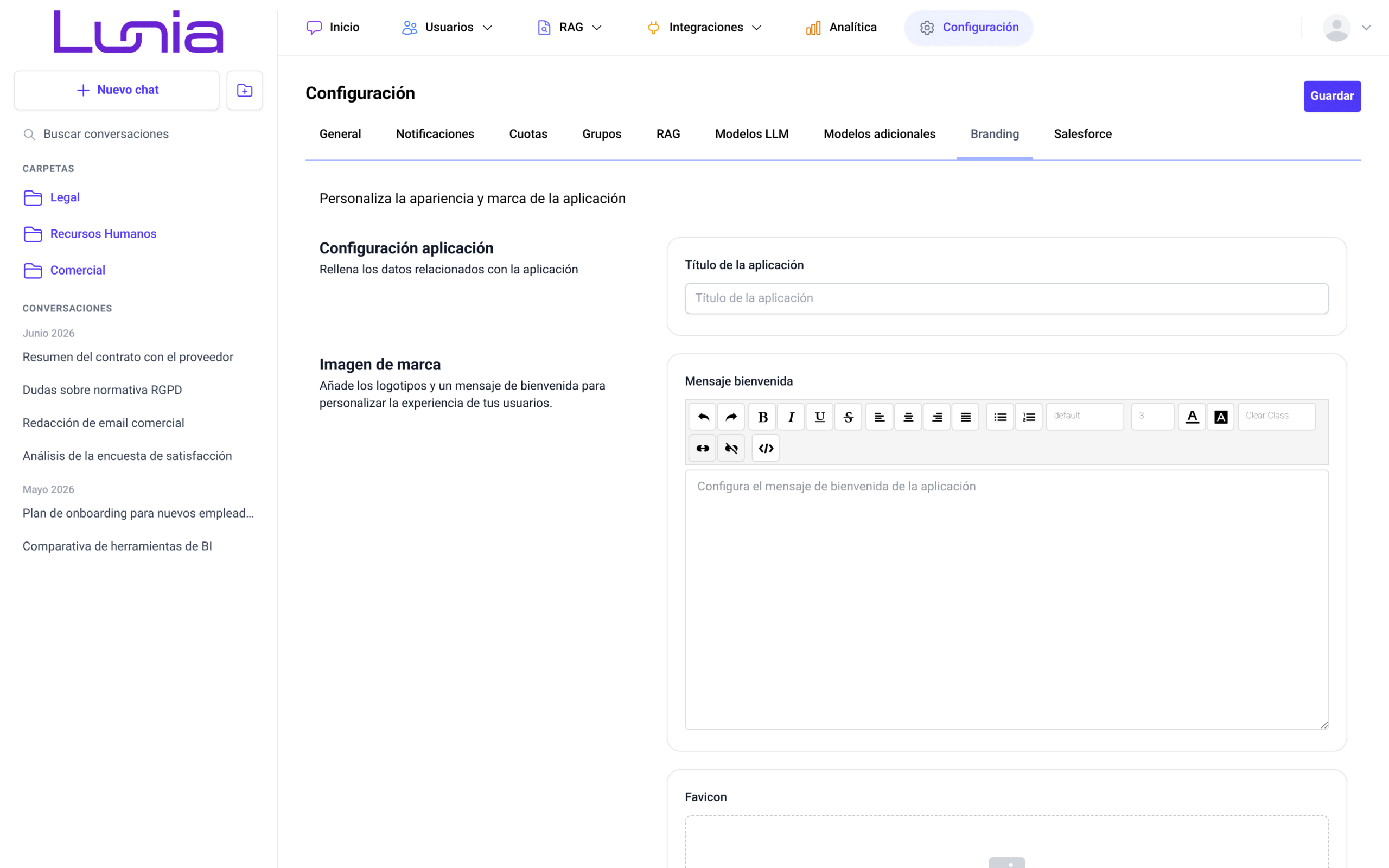Click the welcome message text area

[x=1006, y=600]
